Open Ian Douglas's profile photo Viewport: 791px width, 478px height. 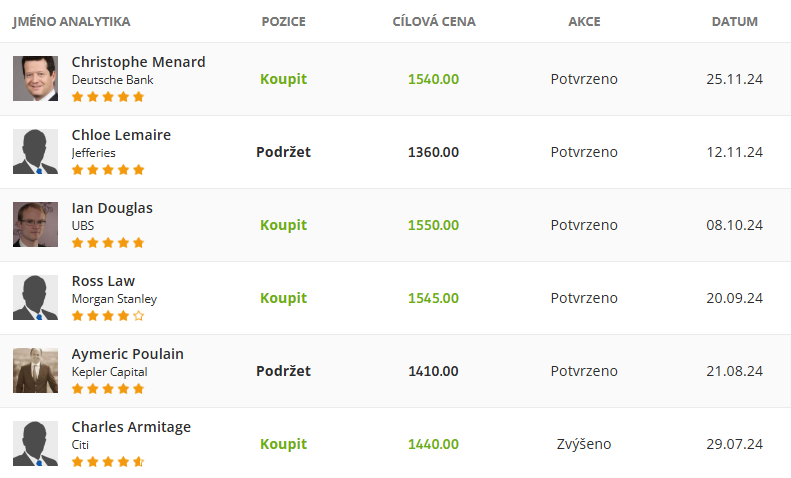[x=35, y=225]
